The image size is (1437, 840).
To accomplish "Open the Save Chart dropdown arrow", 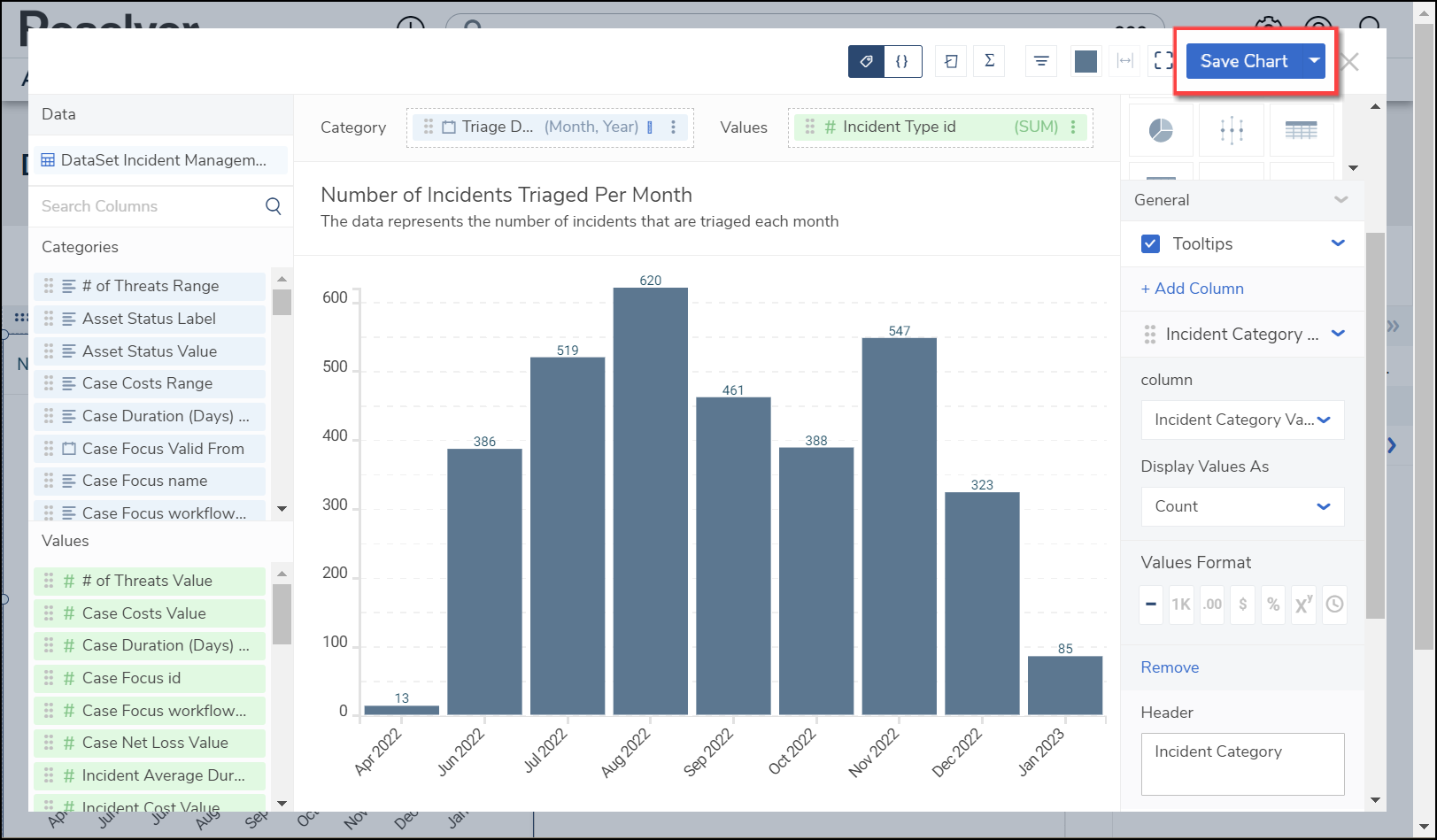I will pyautogui.click(x=1314, y=61).
